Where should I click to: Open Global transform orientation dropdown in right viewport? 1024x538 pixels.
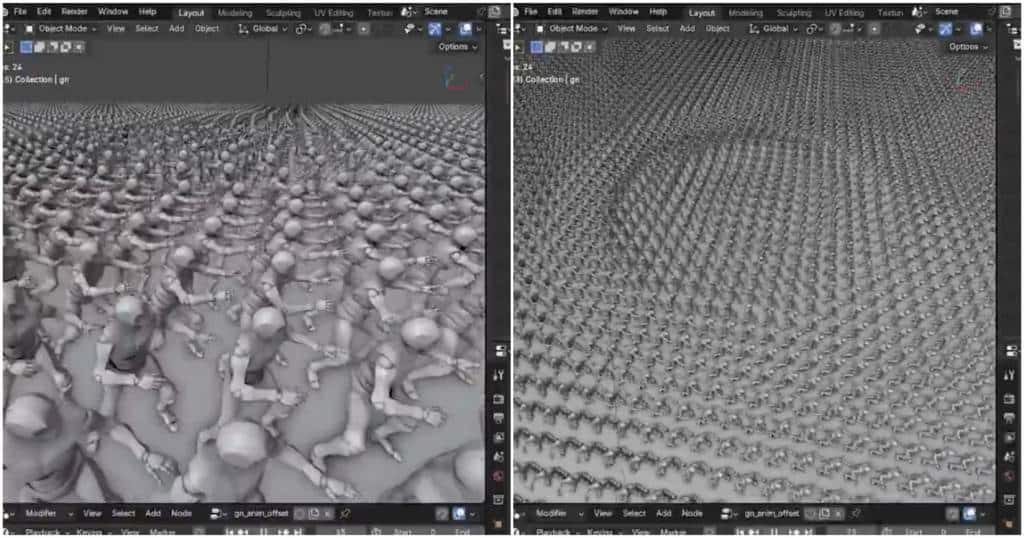pos(774,29)
